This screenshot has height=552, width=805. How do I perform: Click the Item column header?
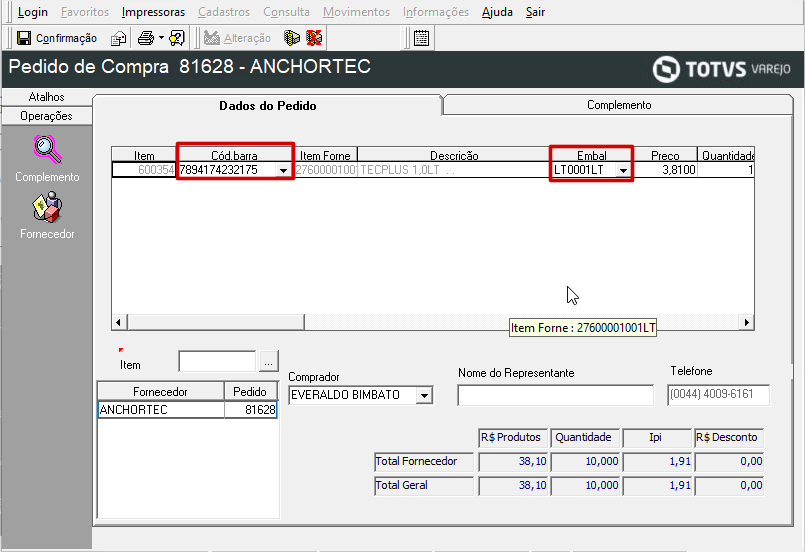[144, 155]
